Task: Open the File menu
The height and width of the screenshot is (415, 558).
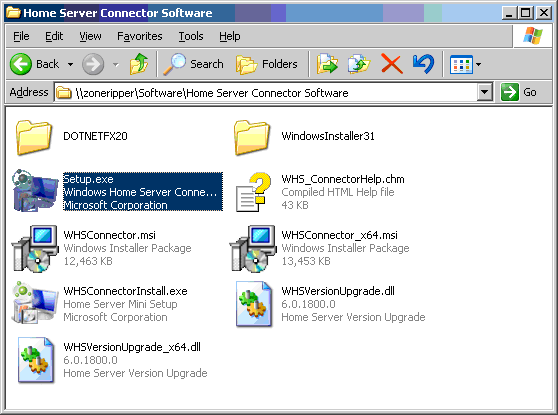Action: (x=21, y=36)
